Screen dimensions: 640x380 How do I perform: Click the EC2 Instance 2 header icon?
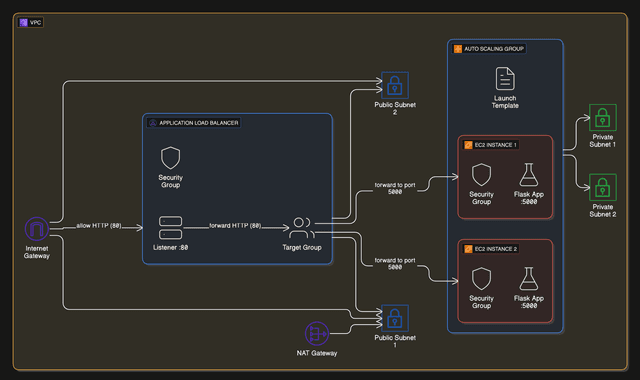point(468,249)
